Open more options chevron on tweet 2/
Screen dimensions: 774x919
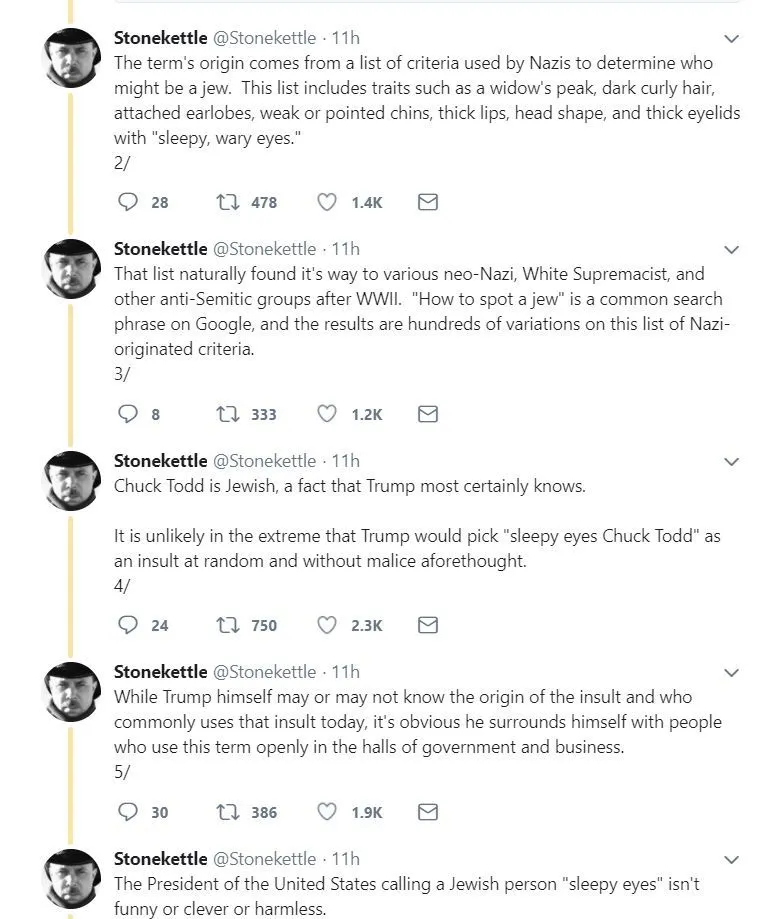tap(731, 39)
